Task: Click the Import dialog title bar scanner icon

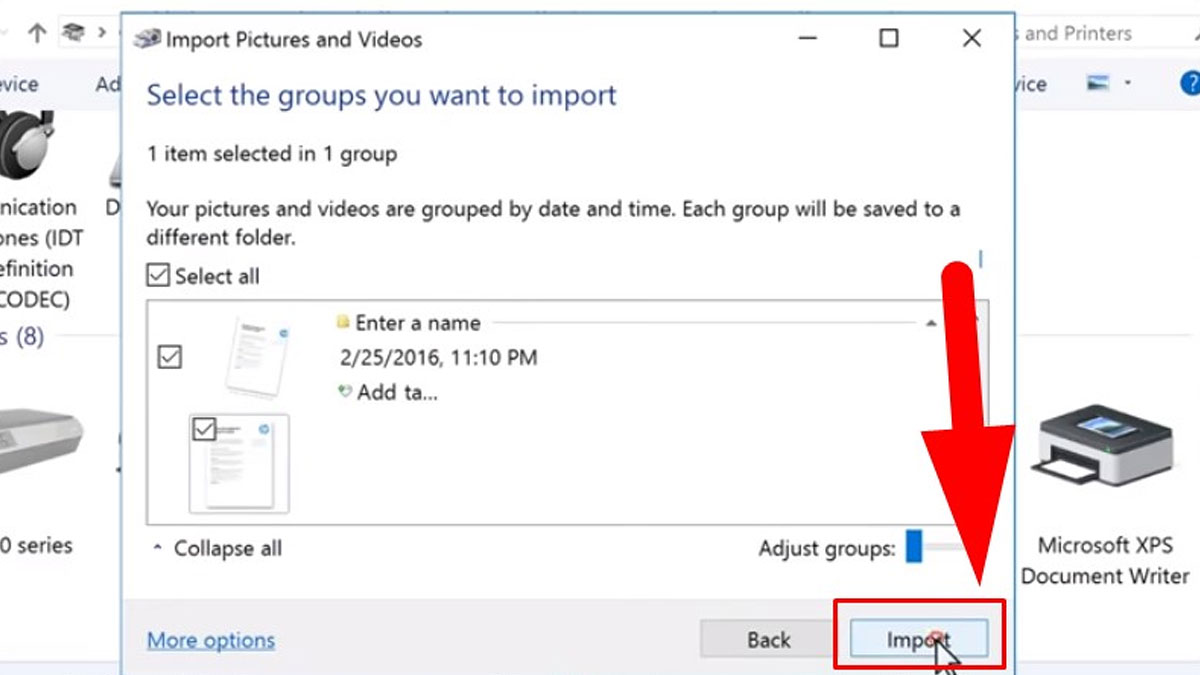Action: point(148,40)
